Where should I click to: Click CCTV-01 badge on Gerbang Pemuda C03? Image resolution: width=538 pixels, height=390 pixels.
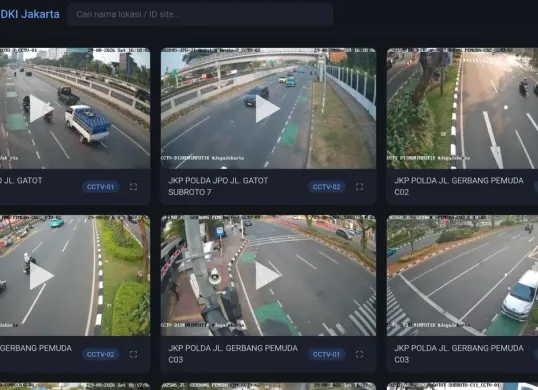[x=326, y=354]
